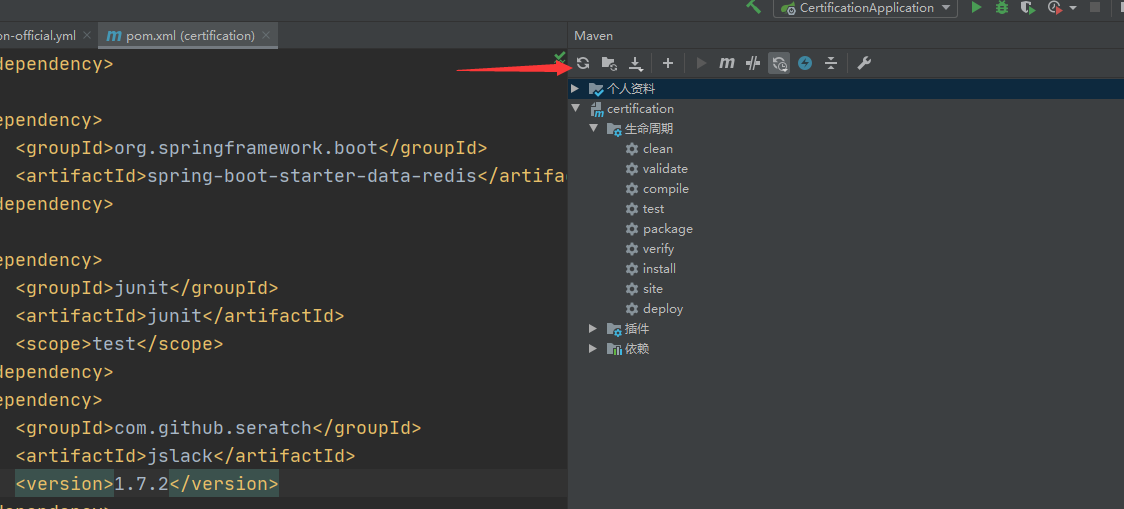Toggle show dependencies history icon in Maven toolbar
The height and width of the screenshot is (509, 1124).
pyautogui.click(x=779, y=63)
